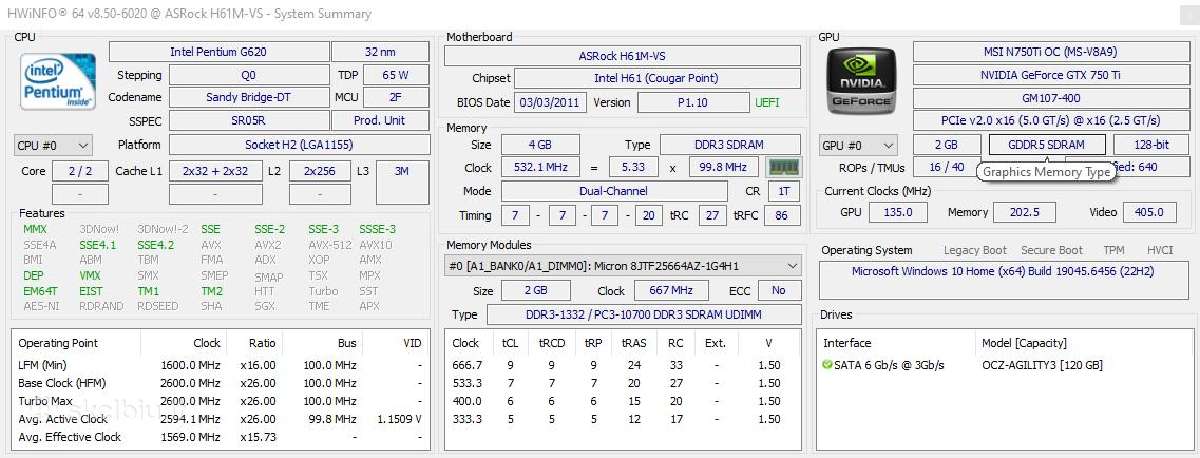Screen dimensions: 1200x458
Task: Select the 666.7 clock timing row
Action: (x=622, y=365)
